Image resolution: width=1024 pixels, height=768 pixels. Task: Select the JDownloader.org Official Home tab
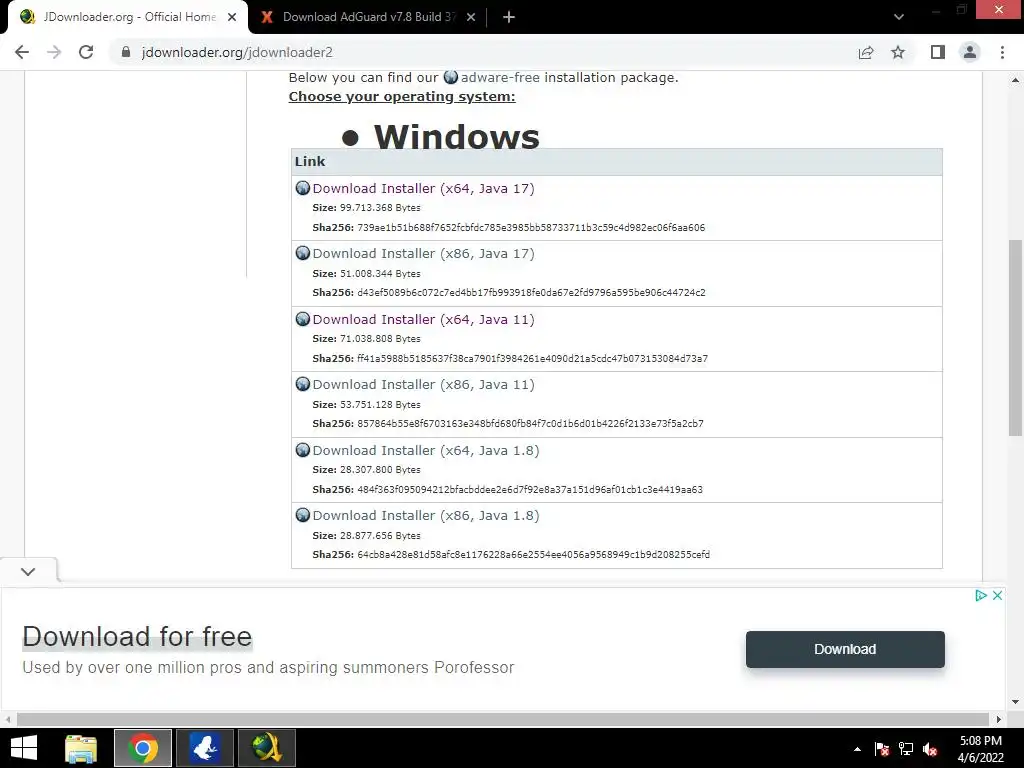point(127,17)
